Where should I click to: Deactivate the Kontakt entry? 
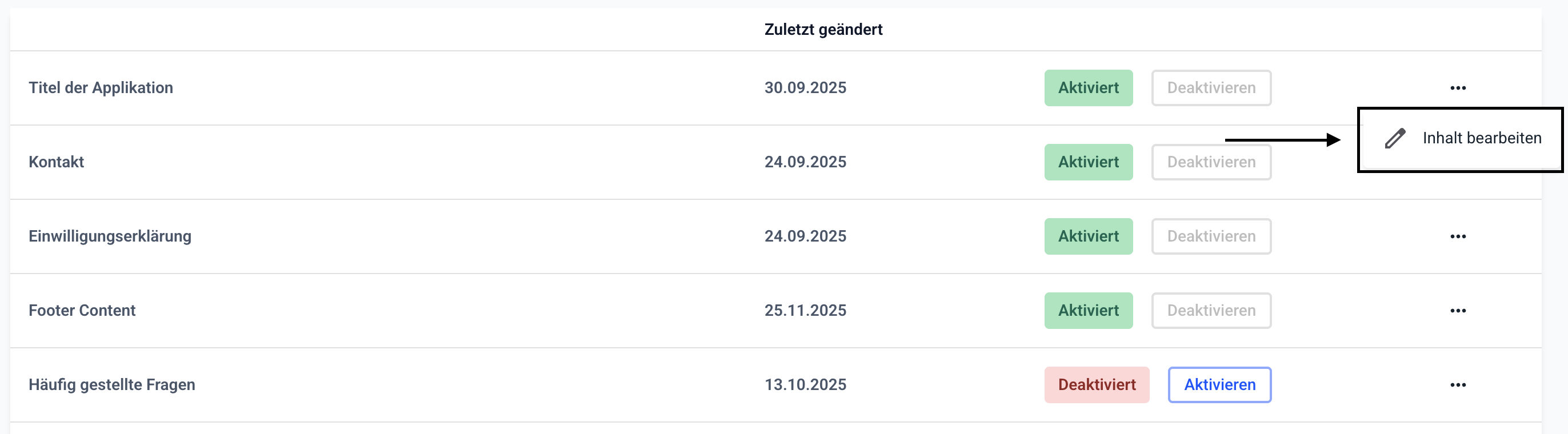click(1211, 163)
